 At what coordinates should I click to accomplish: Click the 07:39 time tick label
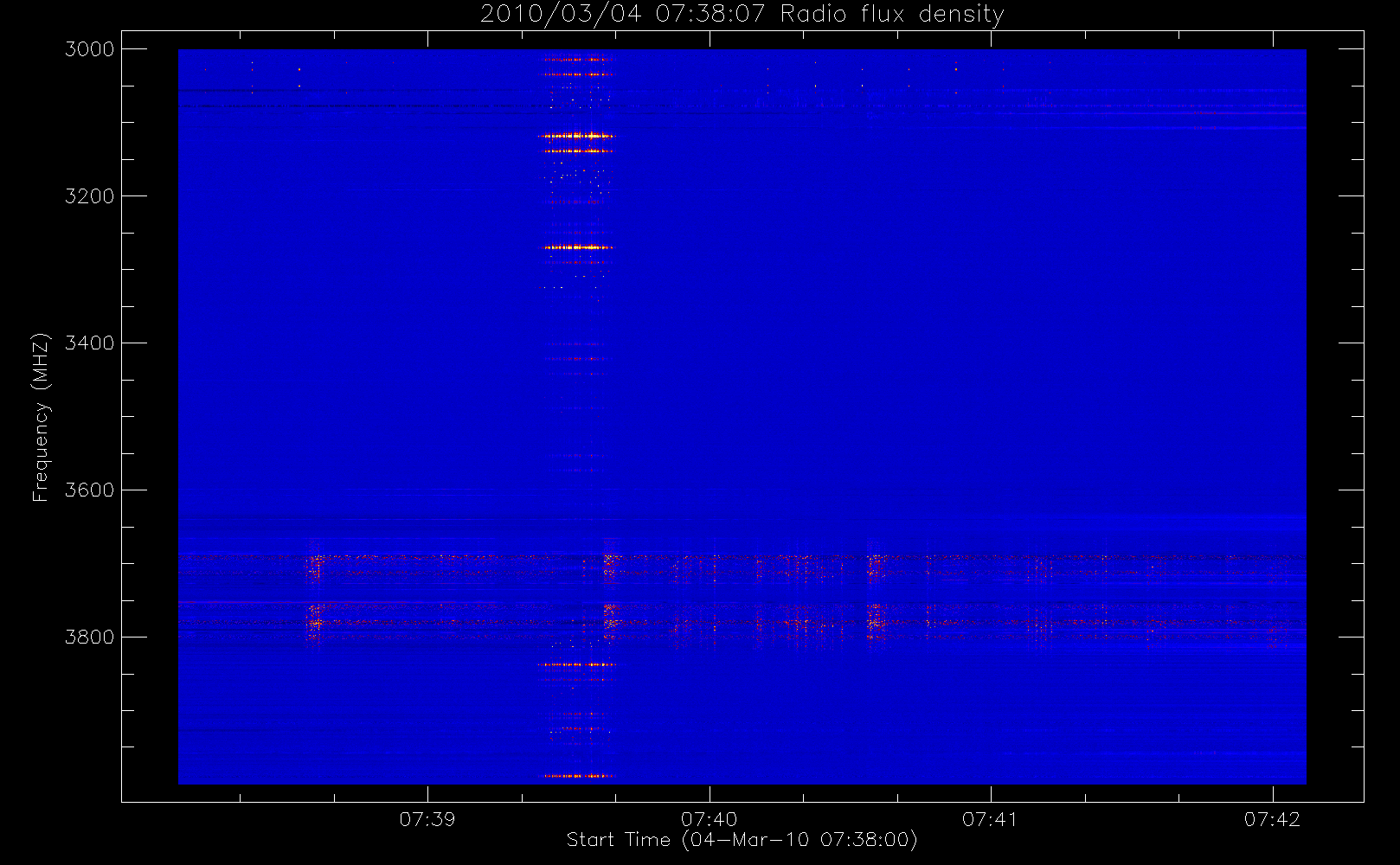[427, 819]
